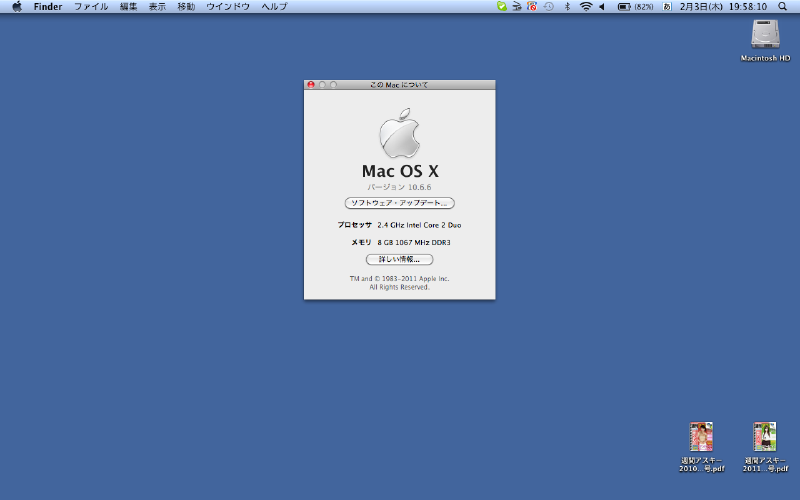The height and width of the screenshot is (500, 800).
Task: Click the 8 GB 1067 MHz DDR3 text
Action: (x=414, y=242)
